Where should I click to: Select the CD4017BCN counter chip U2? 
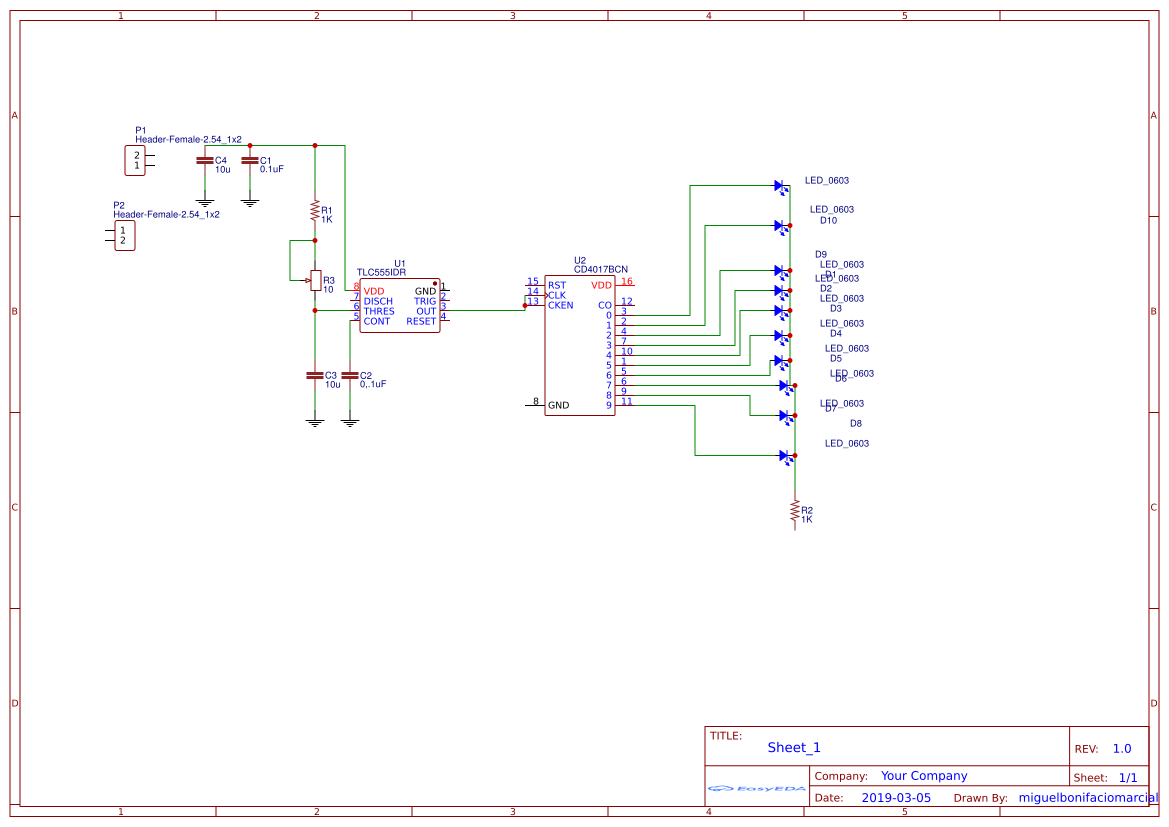click(579, 345)
